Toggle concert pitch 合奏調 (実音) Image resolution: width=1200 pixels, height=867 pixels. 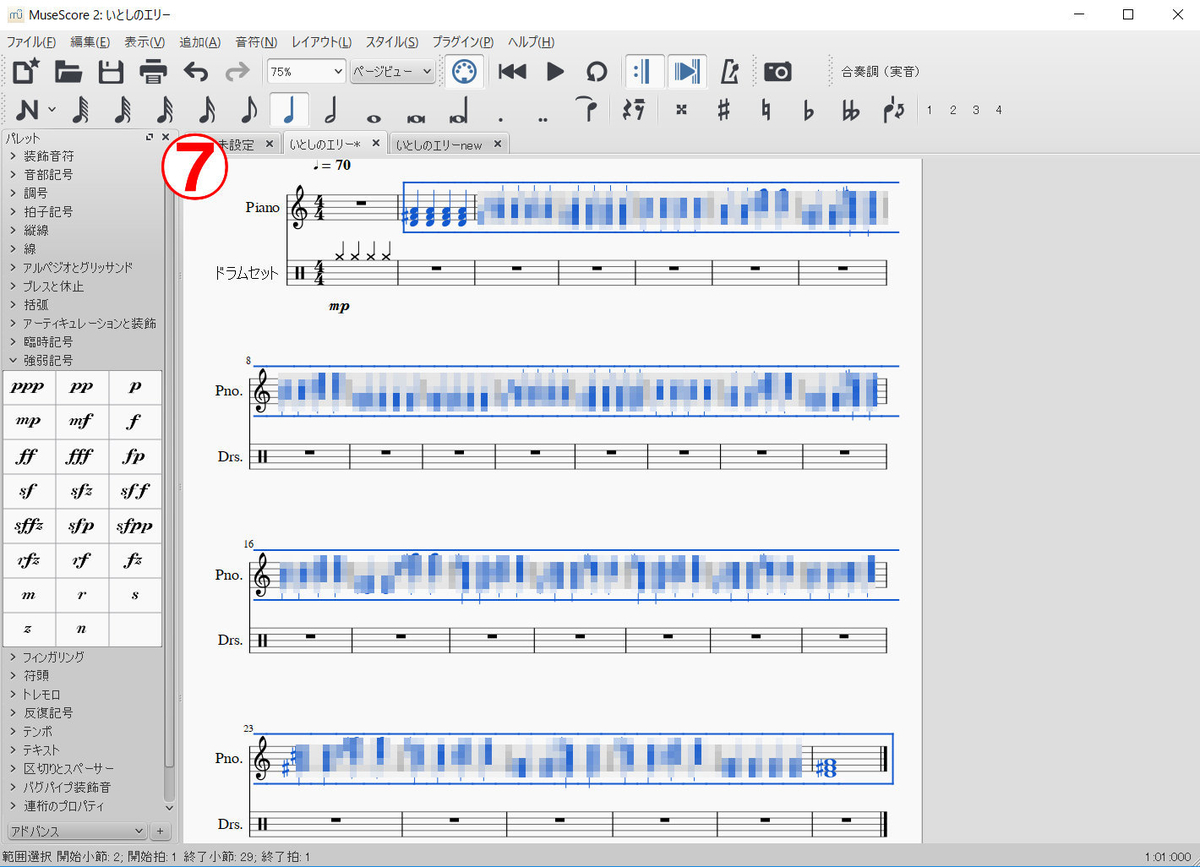coord(880,72)
